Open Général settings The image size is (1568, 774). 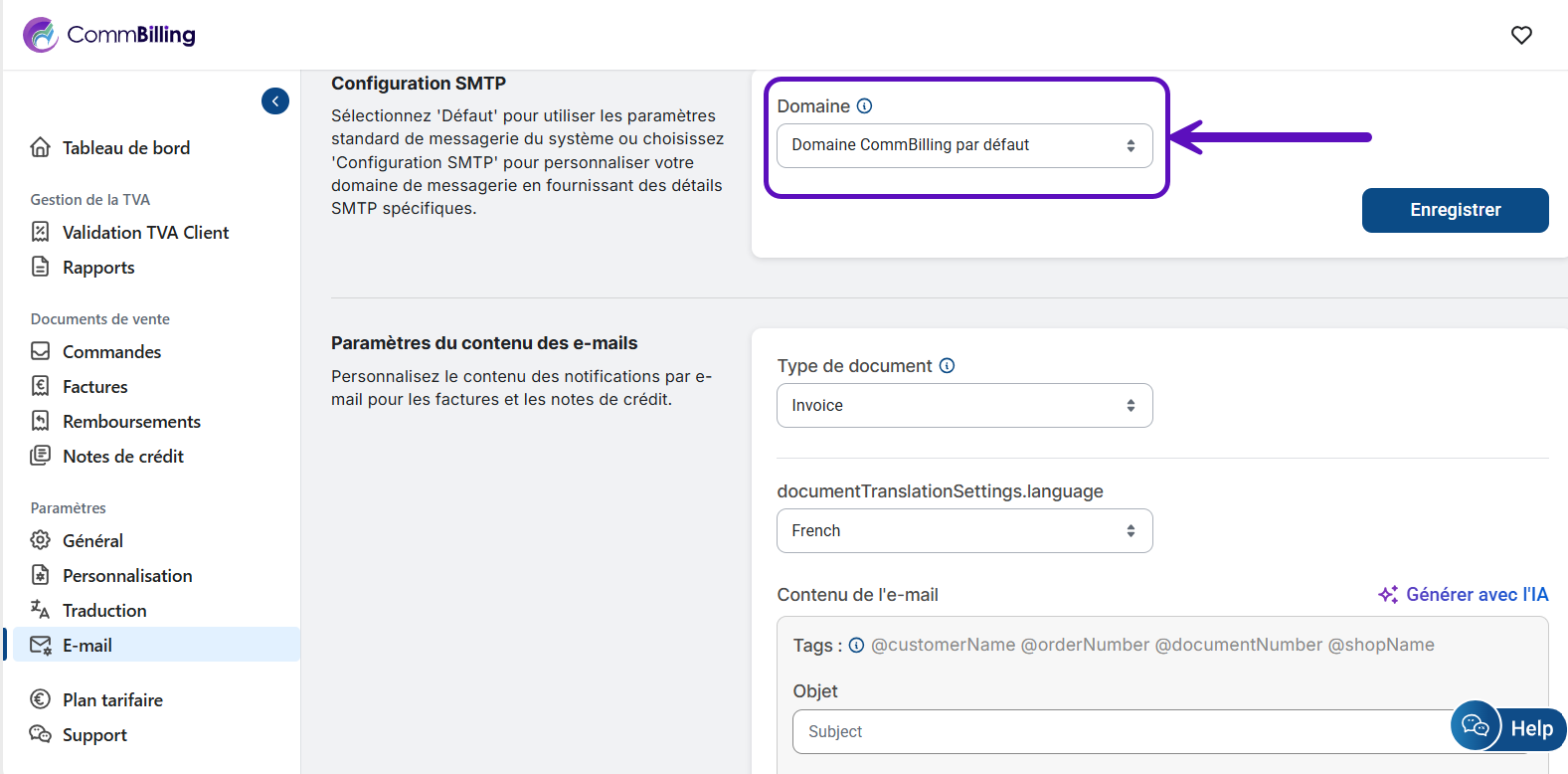click(92, 541)
